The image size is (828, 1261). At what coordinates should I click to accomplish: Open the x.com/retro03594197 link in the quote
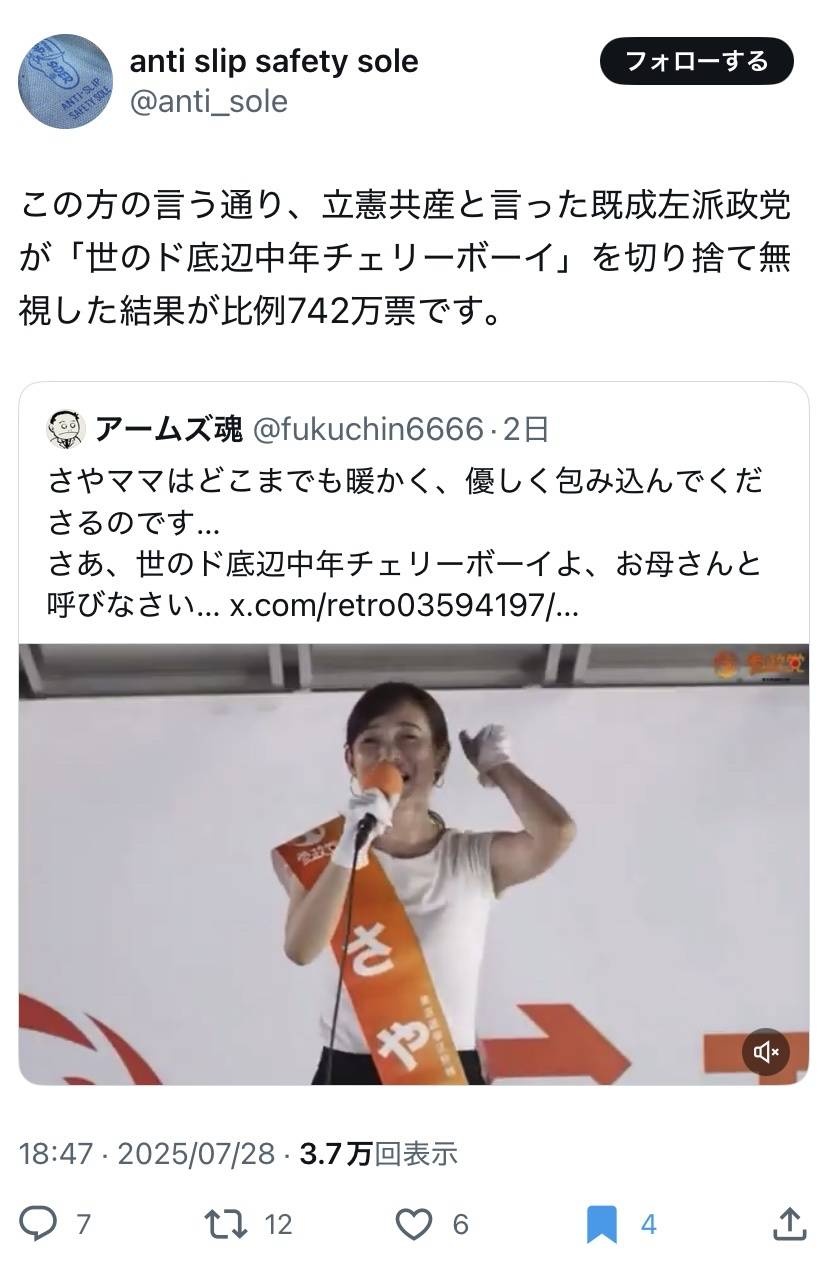404,607
